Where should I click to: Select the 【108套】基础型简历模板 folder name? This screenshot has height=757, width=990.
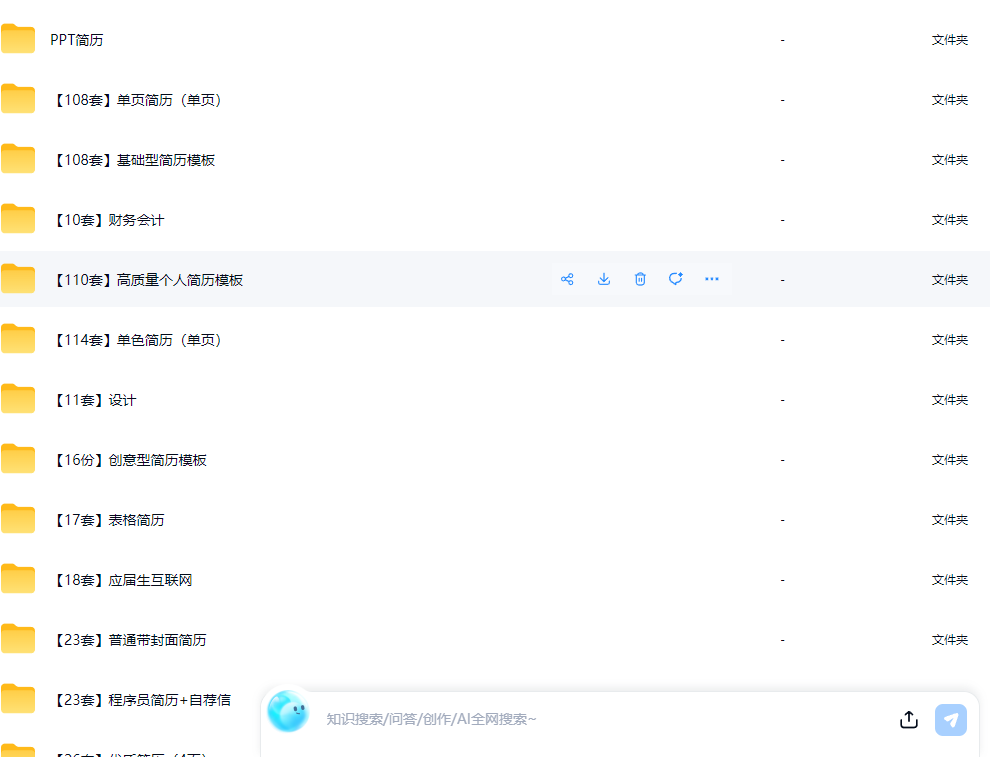coord(133,160)
